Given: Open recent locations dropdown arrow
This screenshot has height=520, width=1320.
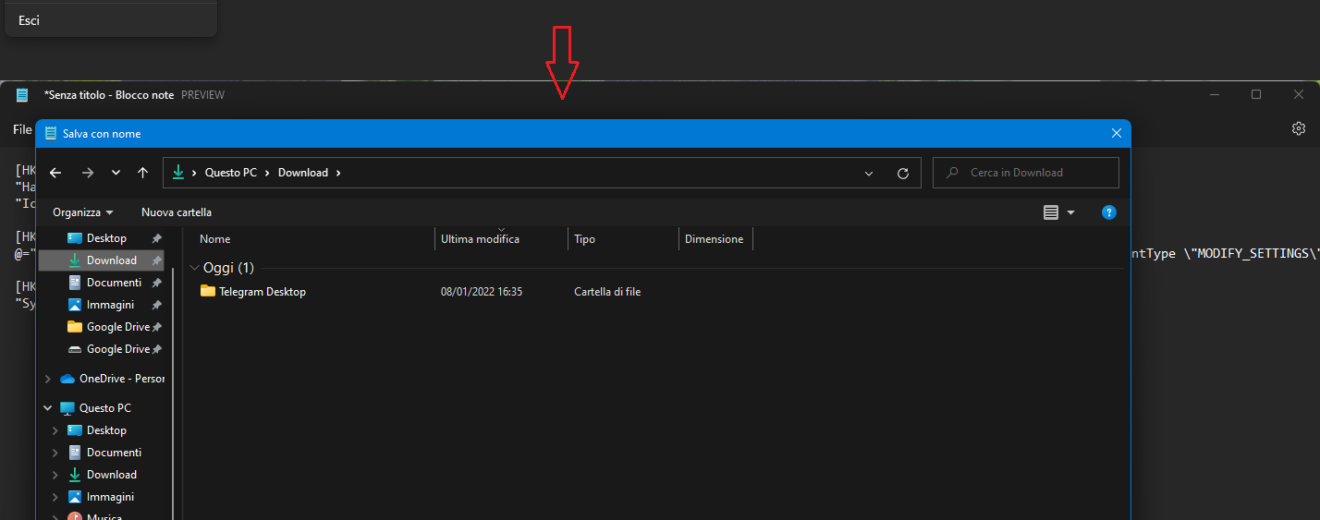Looking at the screenshot, I should (116, 173).
